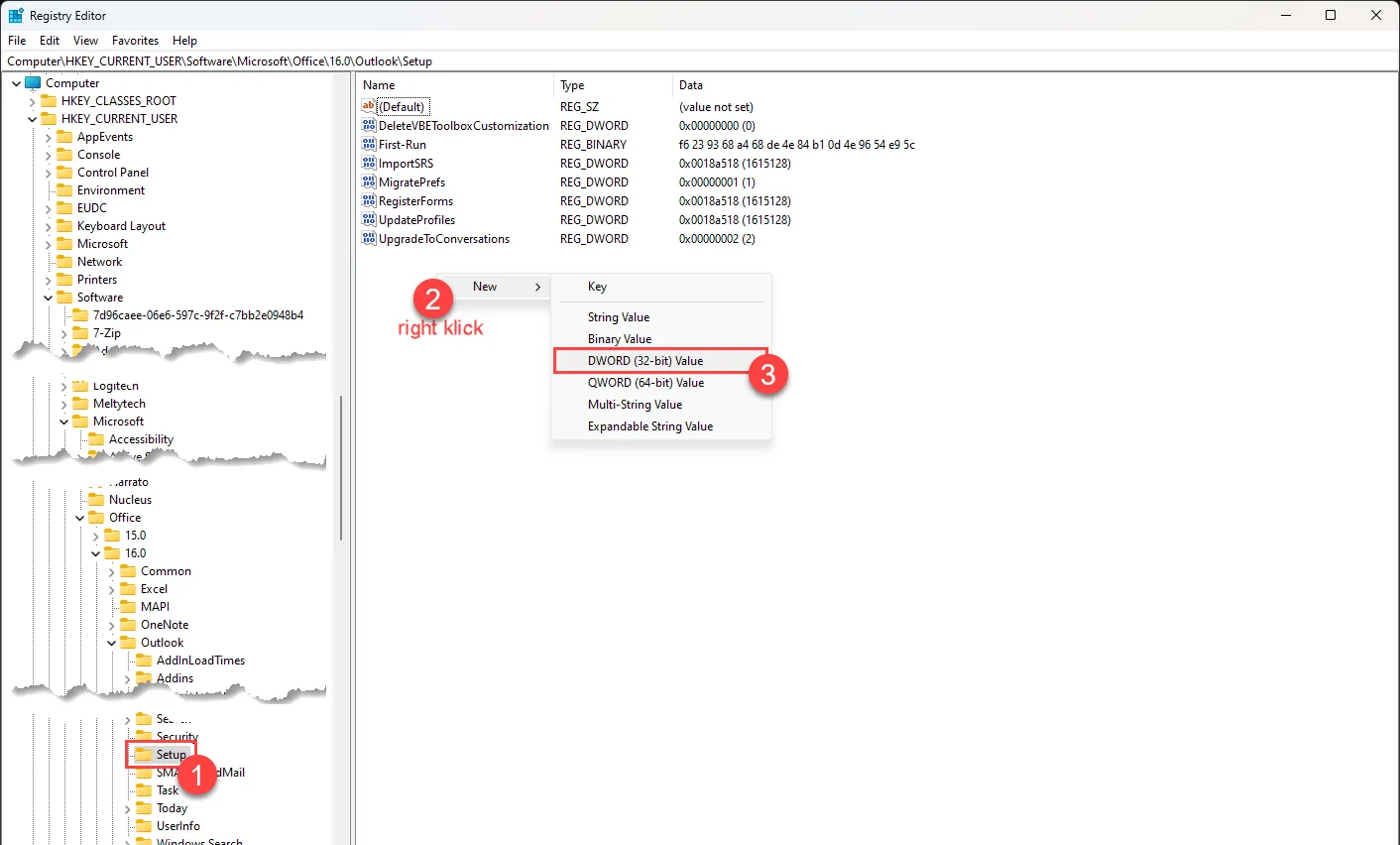The image size is (1400, 845).
Task: Click the Meltytech folder icon
Action: (80, 405)
